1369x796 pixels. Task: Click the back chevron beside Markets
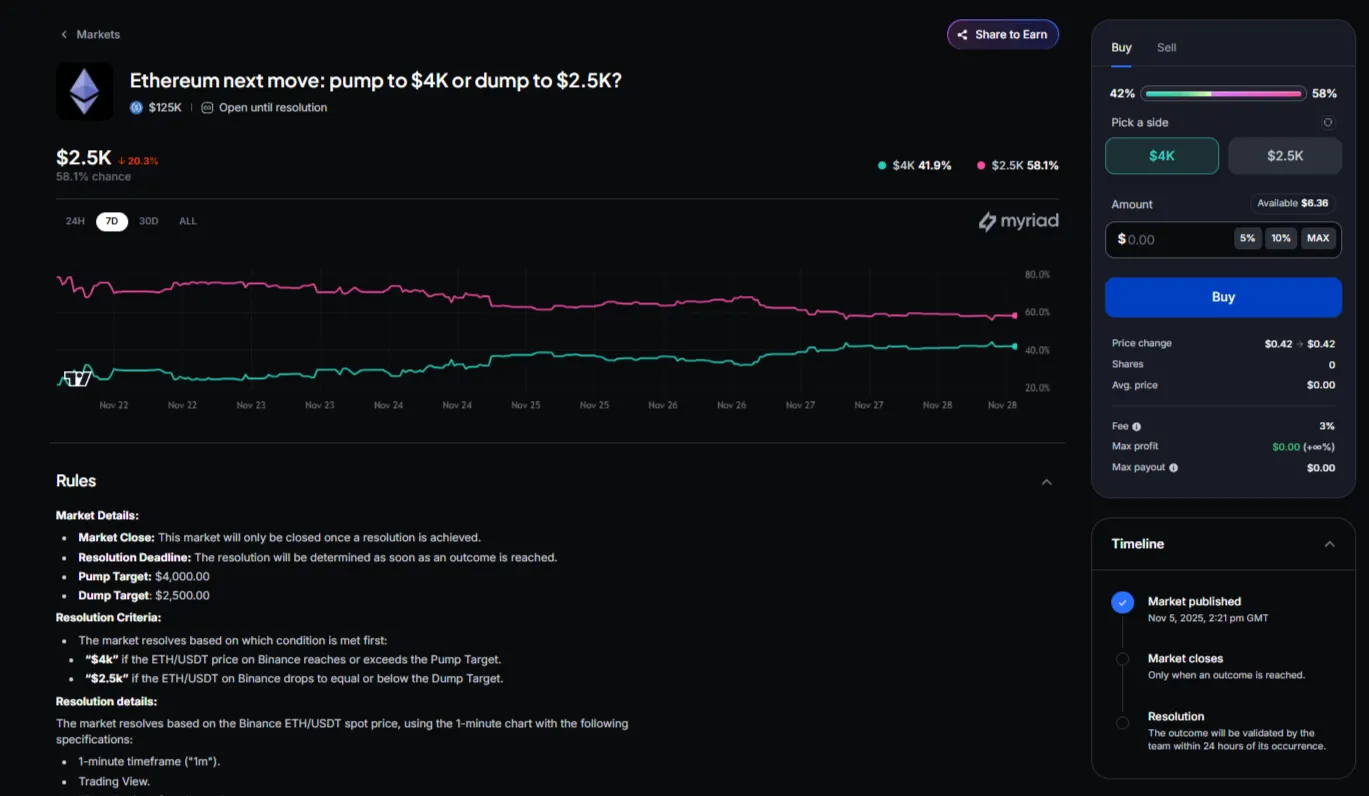coord(65,35)
